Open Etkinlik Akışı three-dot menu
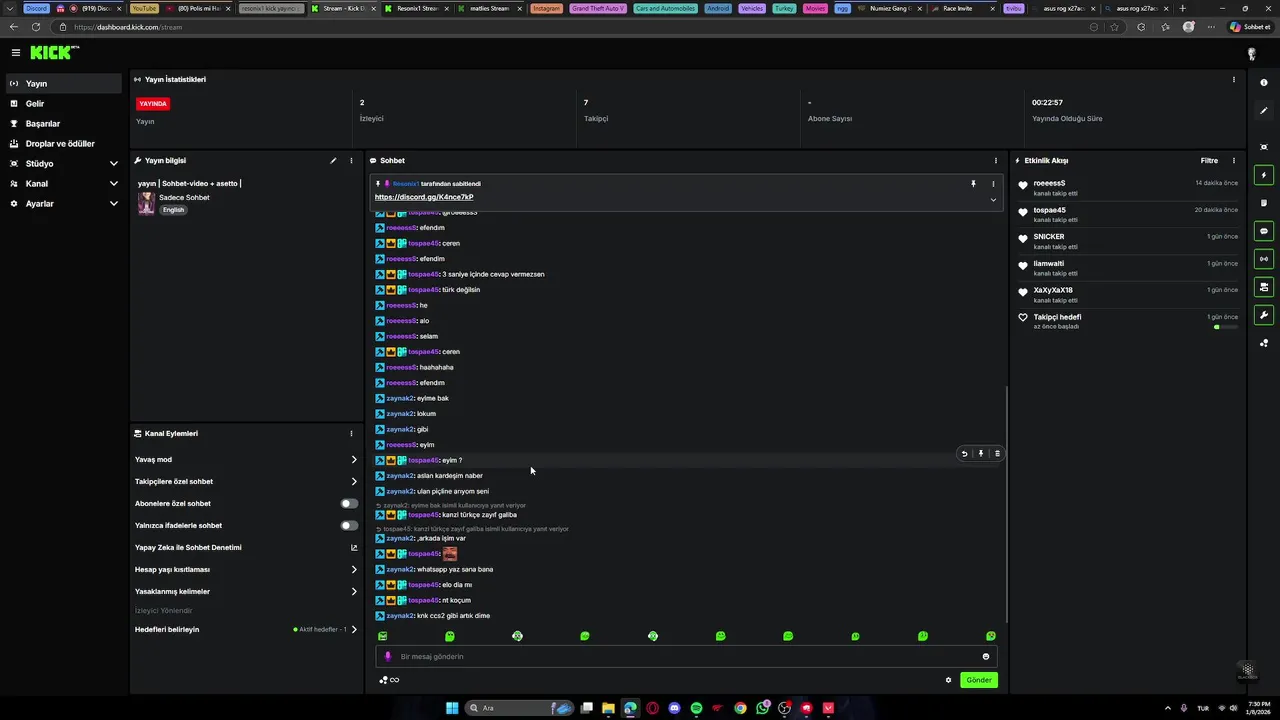The image size is (1280, 720). coord(1233,160)
